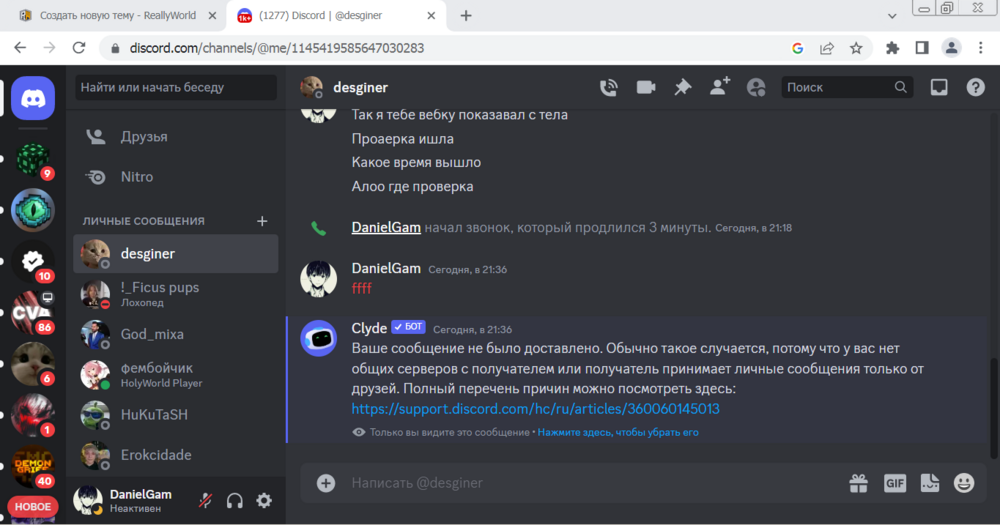Viewport: 1000px width, 525px height.
Task: Bookmark this page with star
Action: click(856, 48)
